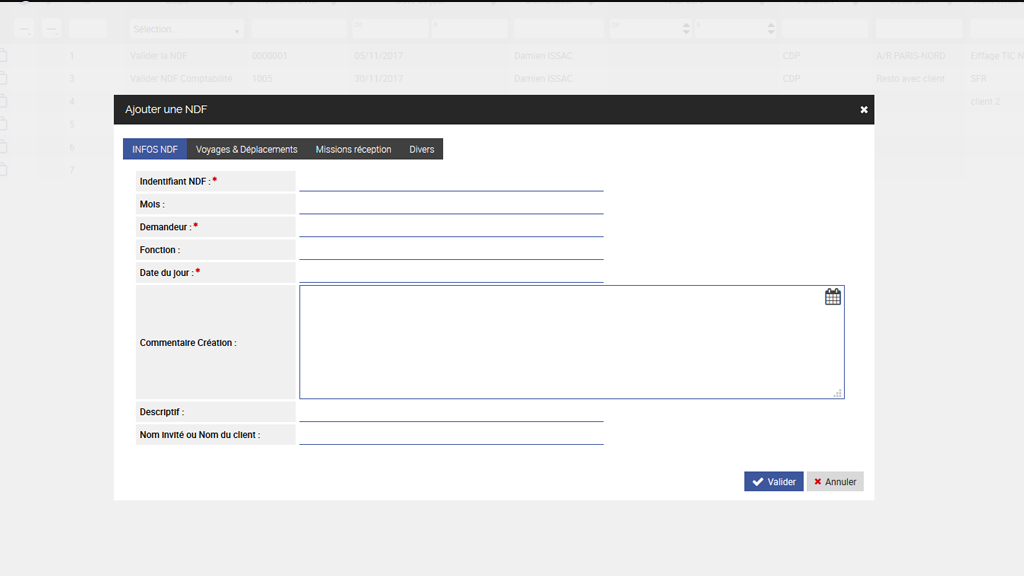
Task: Click the 30/11/2017 date cell in background
Action: coord(378,79)
